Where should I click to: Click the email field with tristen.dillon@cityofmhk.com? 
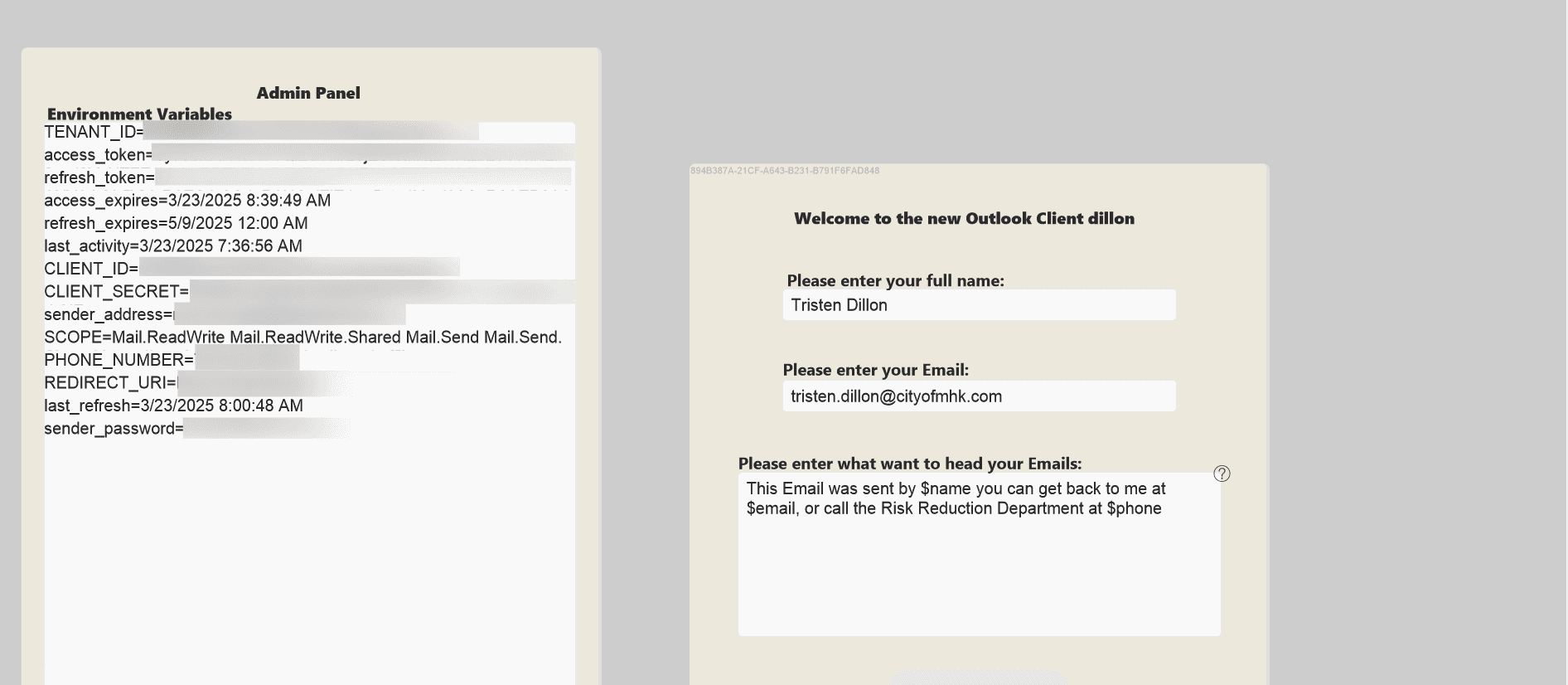pos(979,396)
